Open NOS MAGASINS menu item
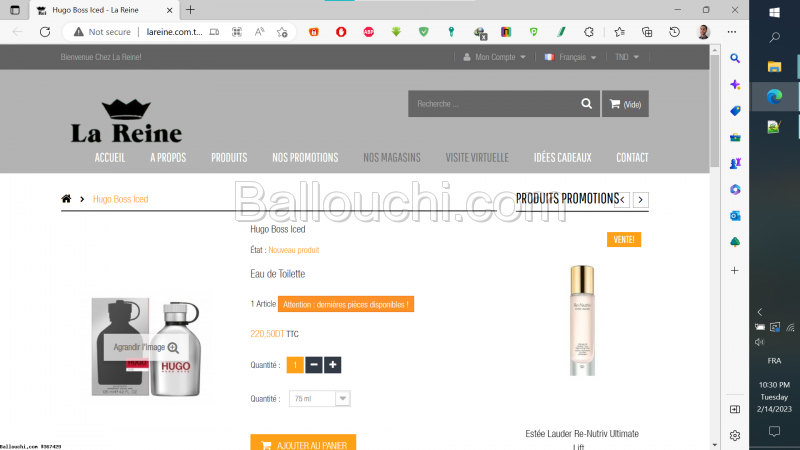Image resolution: width=800 pixels, height=450 pixels. 392,158
